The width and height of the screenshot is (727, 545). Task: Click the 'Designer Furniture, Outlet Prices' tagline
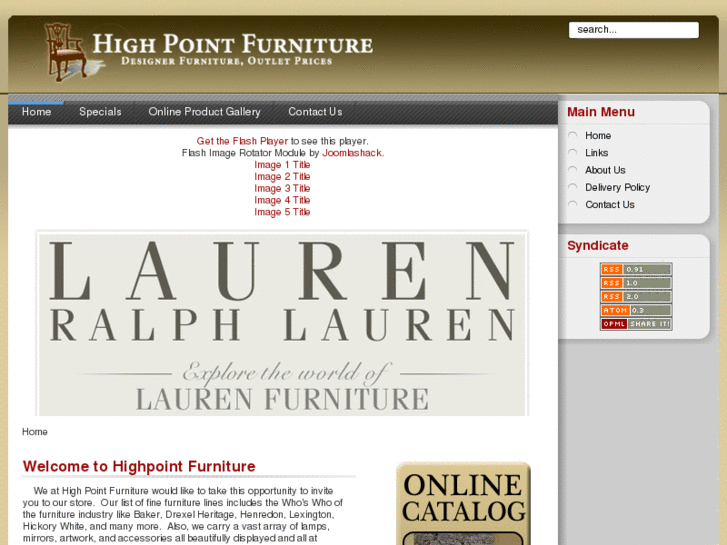(x=227, y=61)
